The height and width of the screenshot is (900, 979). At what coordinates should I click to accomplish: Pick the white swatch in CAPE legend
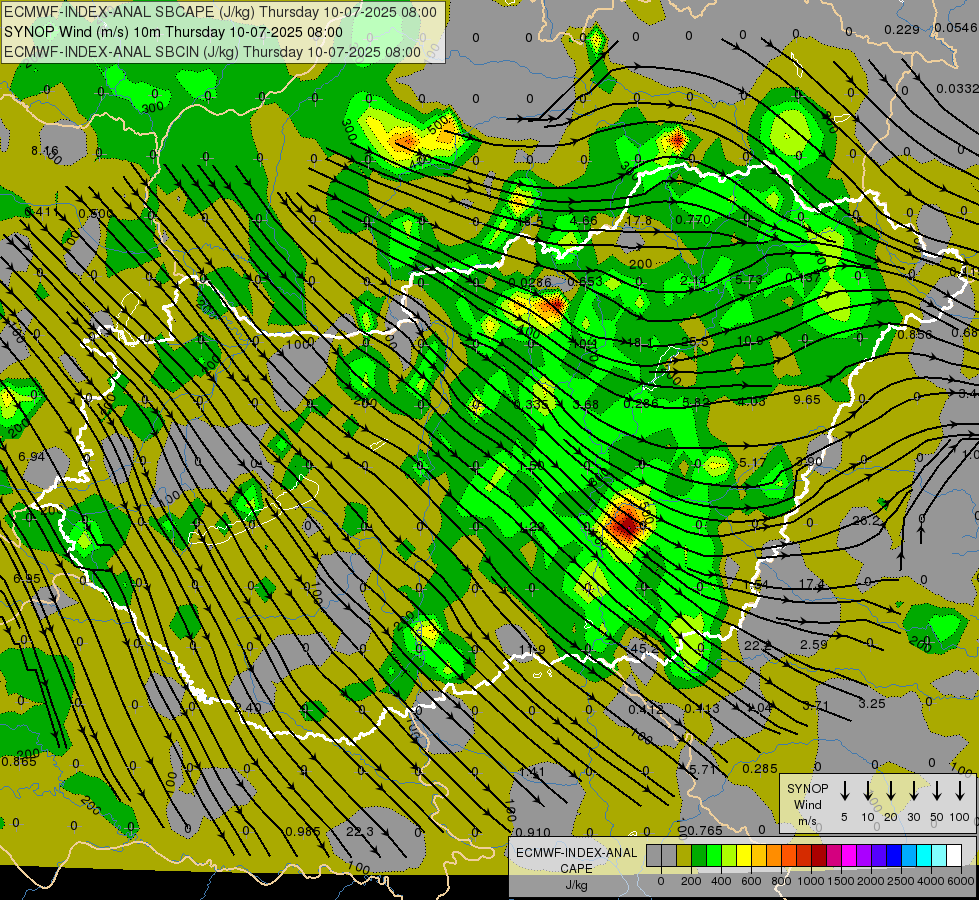(955, 855)
